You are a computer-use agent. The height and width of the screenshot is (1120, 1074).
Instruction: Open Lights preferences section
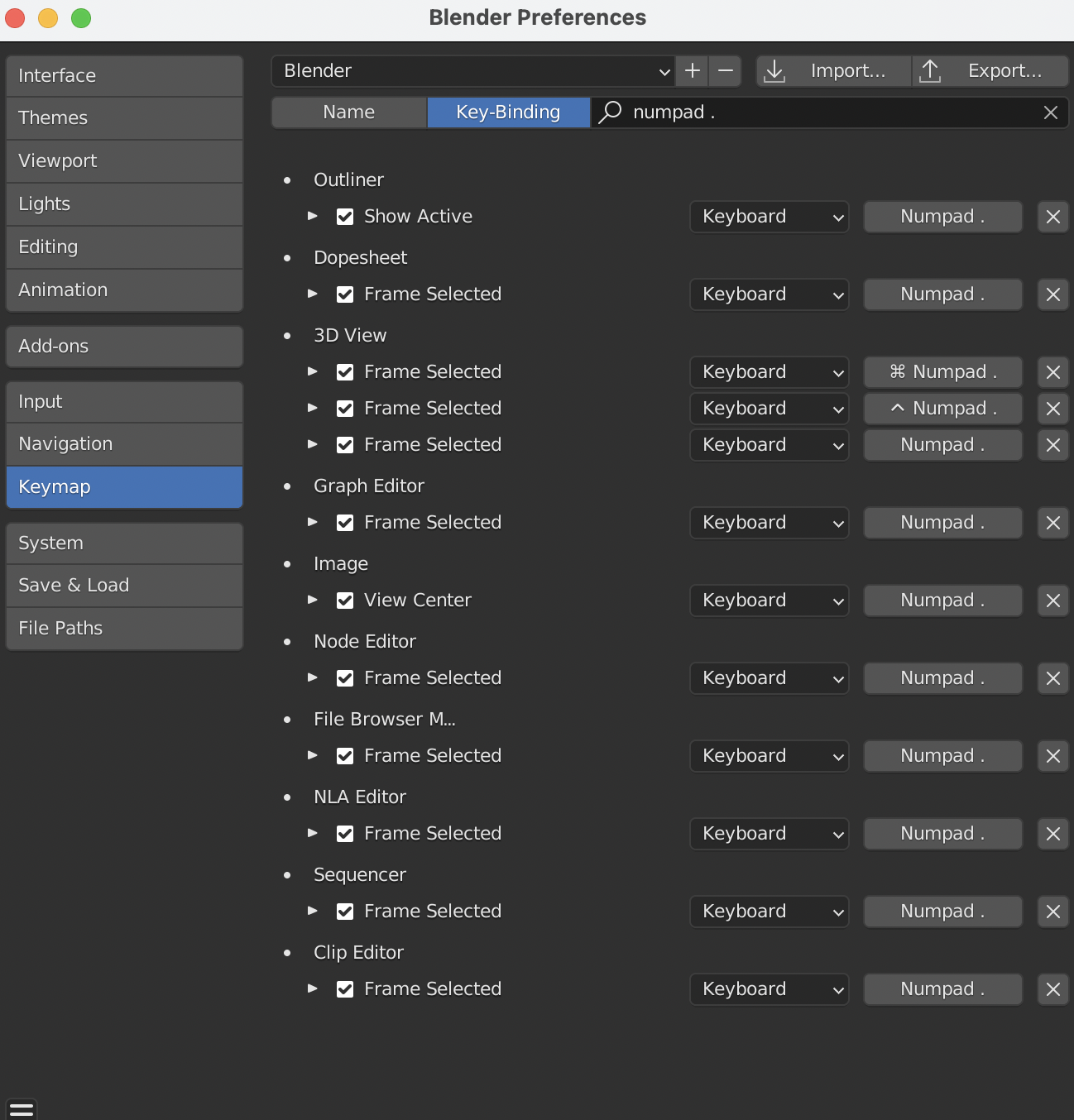click(125, 204)
